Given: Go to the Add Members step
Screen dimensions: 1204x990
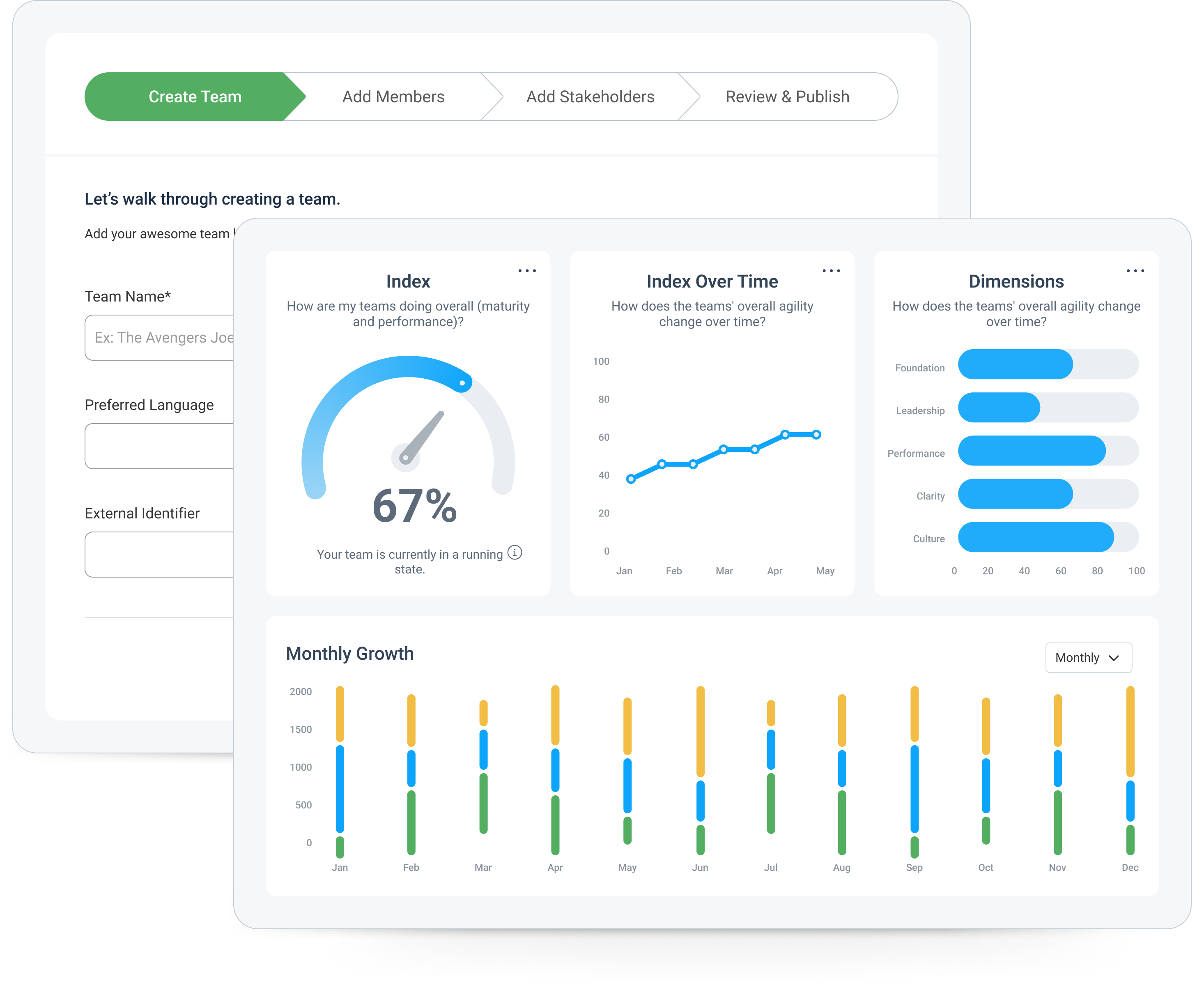Looking at the screenshot, I should [393, 97].
